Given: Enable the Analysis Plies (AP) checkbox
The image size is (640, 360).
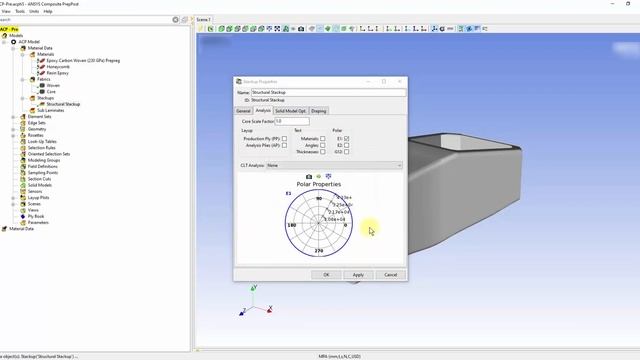Looking at the screenshot, I should pos(284,145).
